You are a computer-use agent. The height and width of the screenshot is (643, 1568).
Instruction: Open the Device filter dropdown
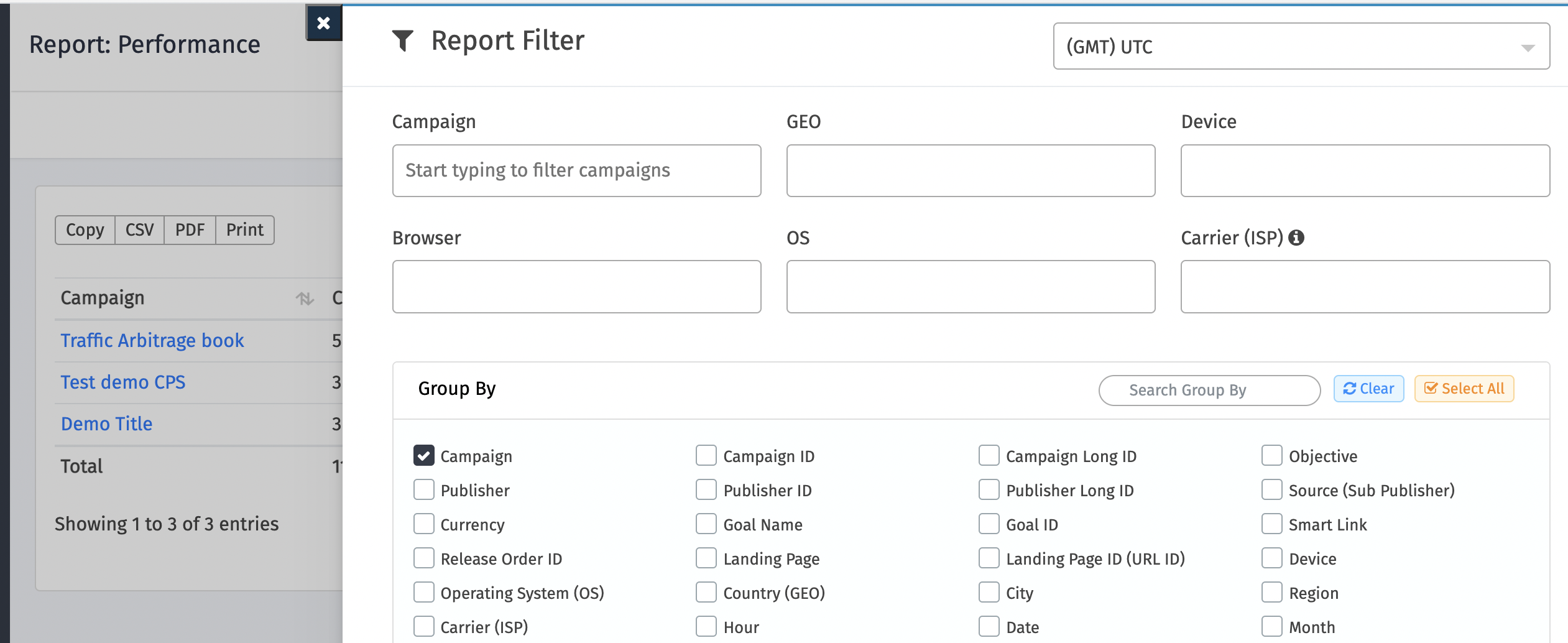[1365, 171]
